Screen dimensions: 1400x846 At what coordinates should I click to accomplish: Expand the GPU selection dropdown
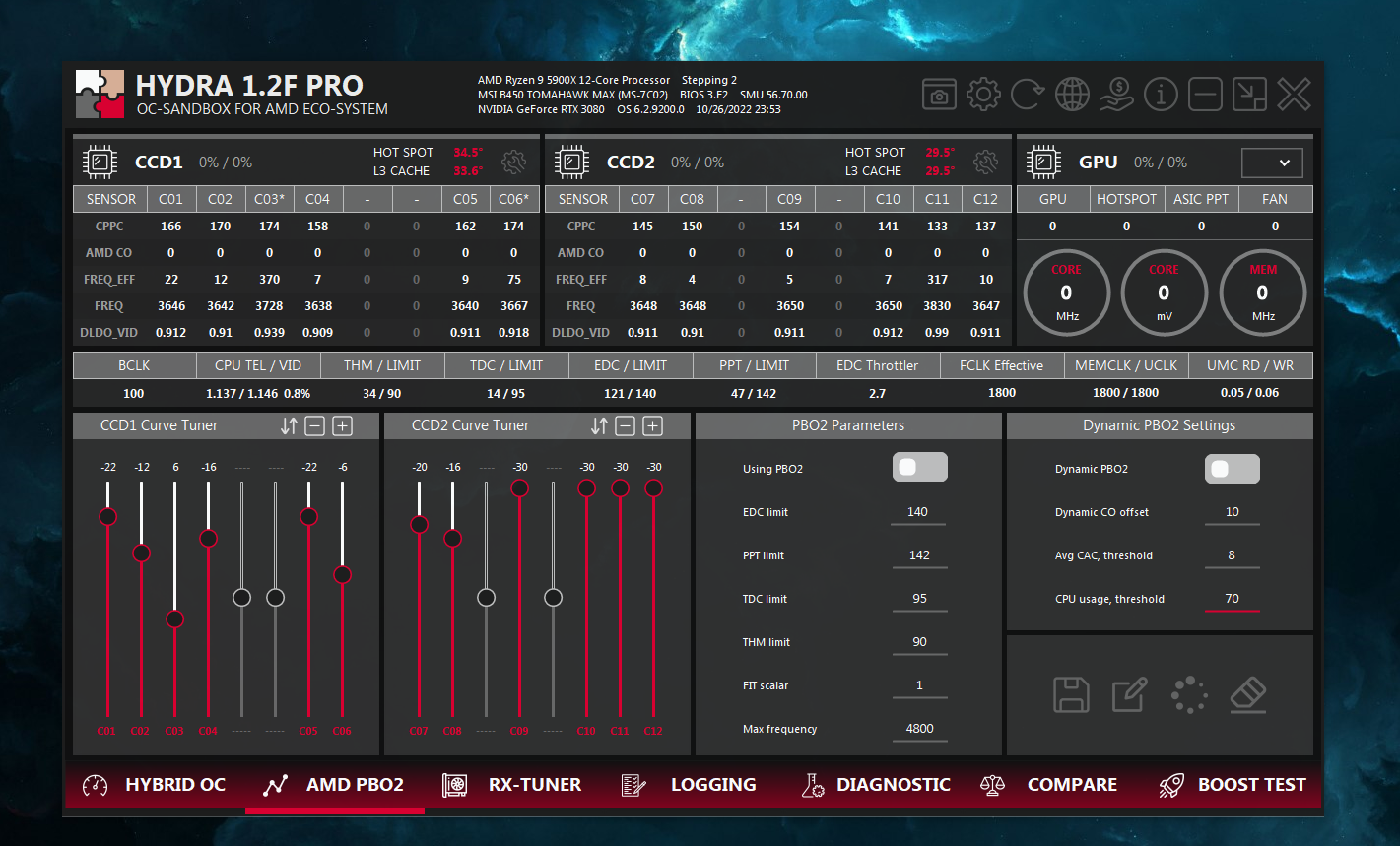pyautogui.click(x=1272, y=163)
